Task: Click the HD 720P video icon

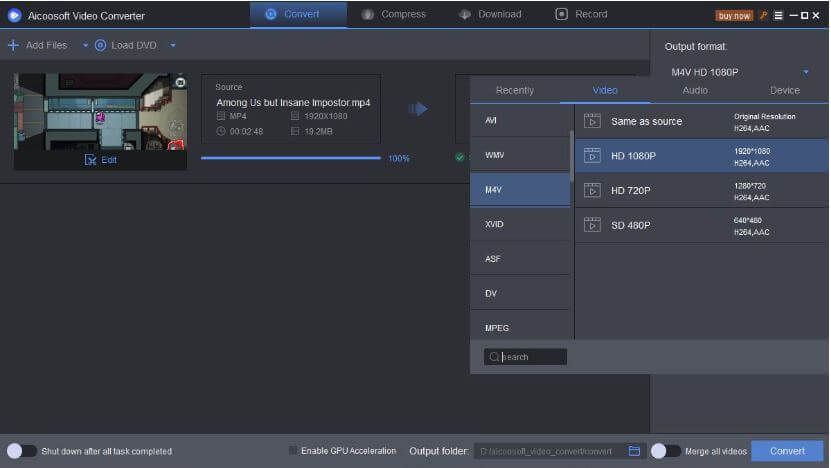Action: (592, 190)
